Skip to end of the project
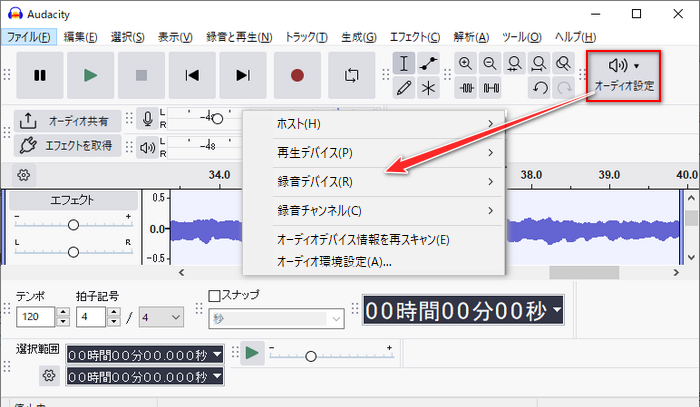 click(243, 75)
